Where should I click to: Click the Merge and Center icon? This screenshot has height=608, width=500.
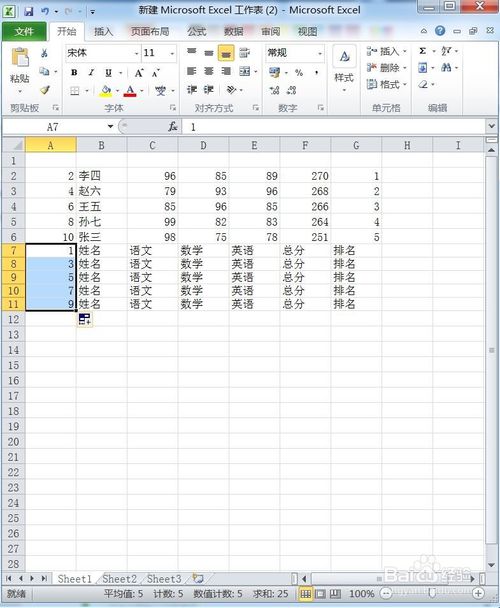click(244, 71)
